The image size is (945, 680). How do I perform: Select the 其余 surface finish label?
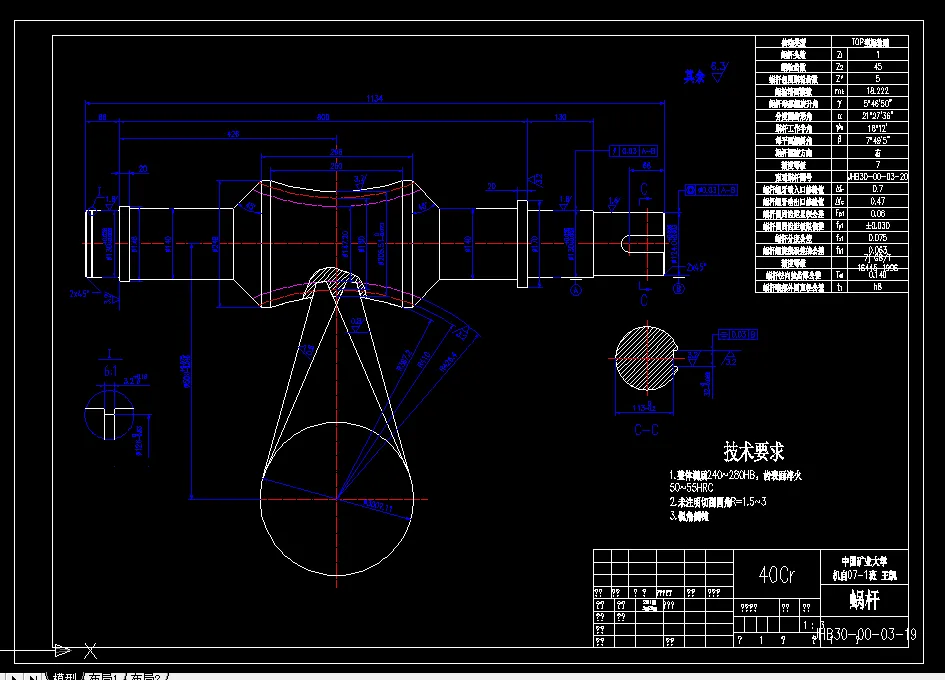(x=694, y=76)
